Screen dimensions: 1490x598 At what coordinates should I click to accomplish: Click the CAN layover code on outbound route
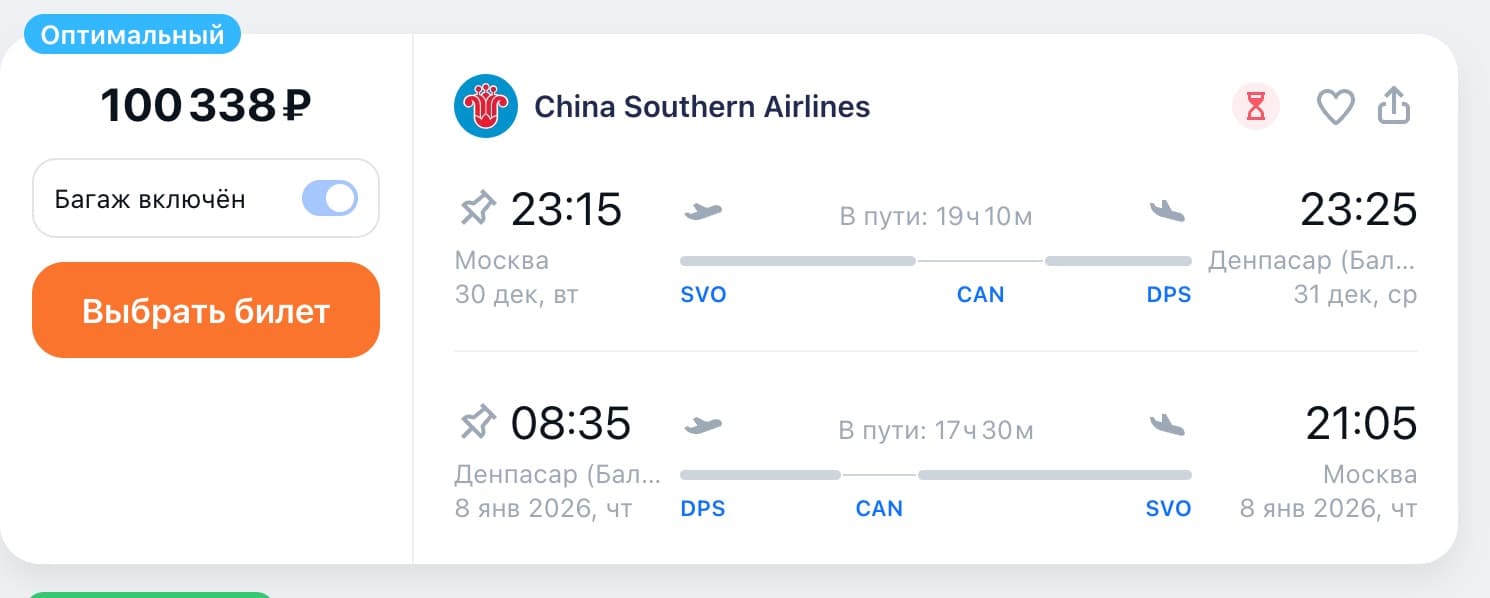pos(980,295)
